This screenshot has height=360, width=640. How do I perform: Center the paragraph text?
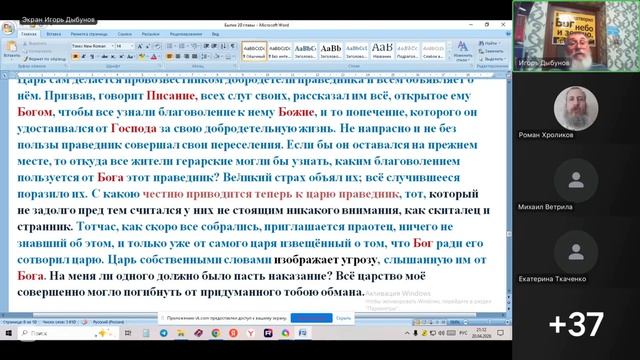tap(178, 56)
